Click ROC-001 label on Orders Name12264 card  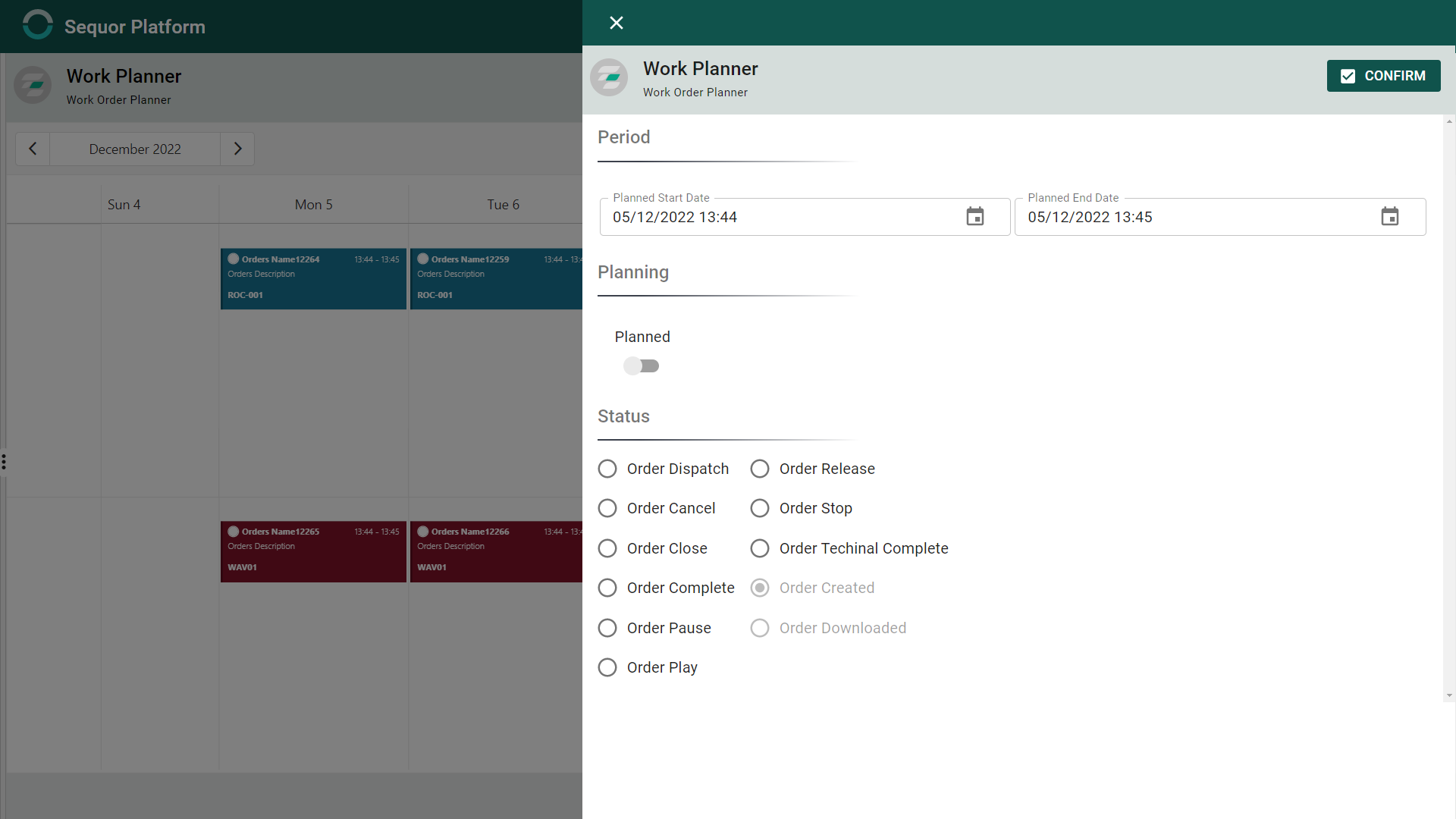pos(245,295)
